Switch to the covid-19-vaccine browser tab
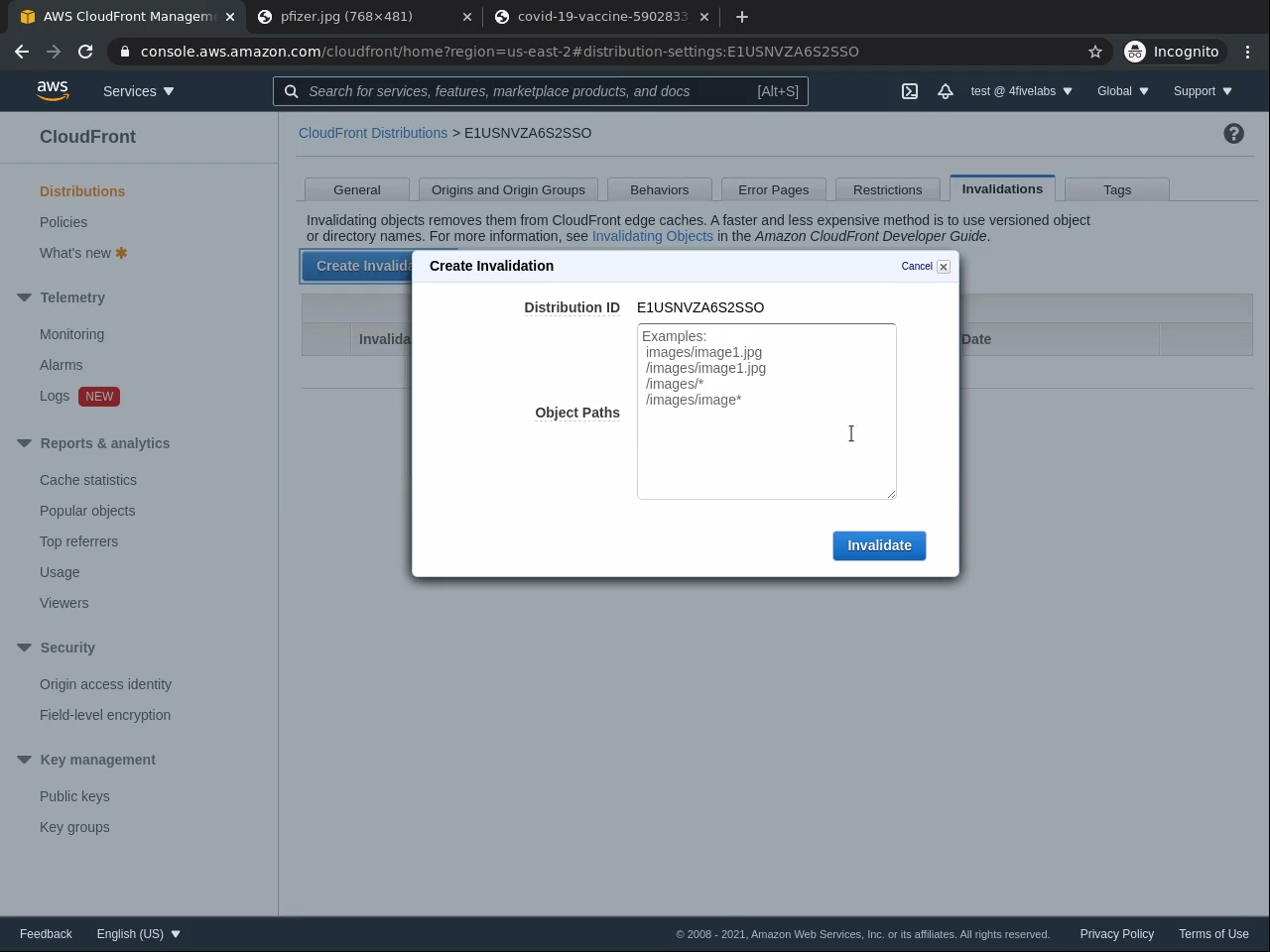 (x=601, y=17)
